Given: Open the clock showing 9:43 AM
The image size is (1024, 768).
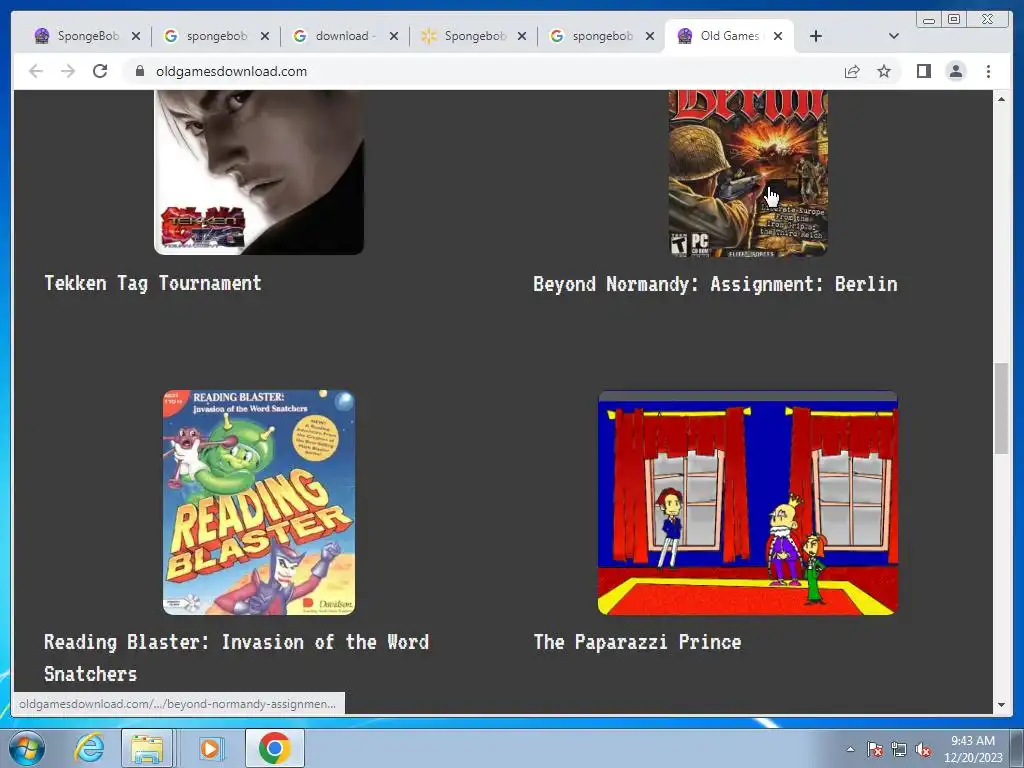Looking at the screenshot, I should (x=973, y=749).
